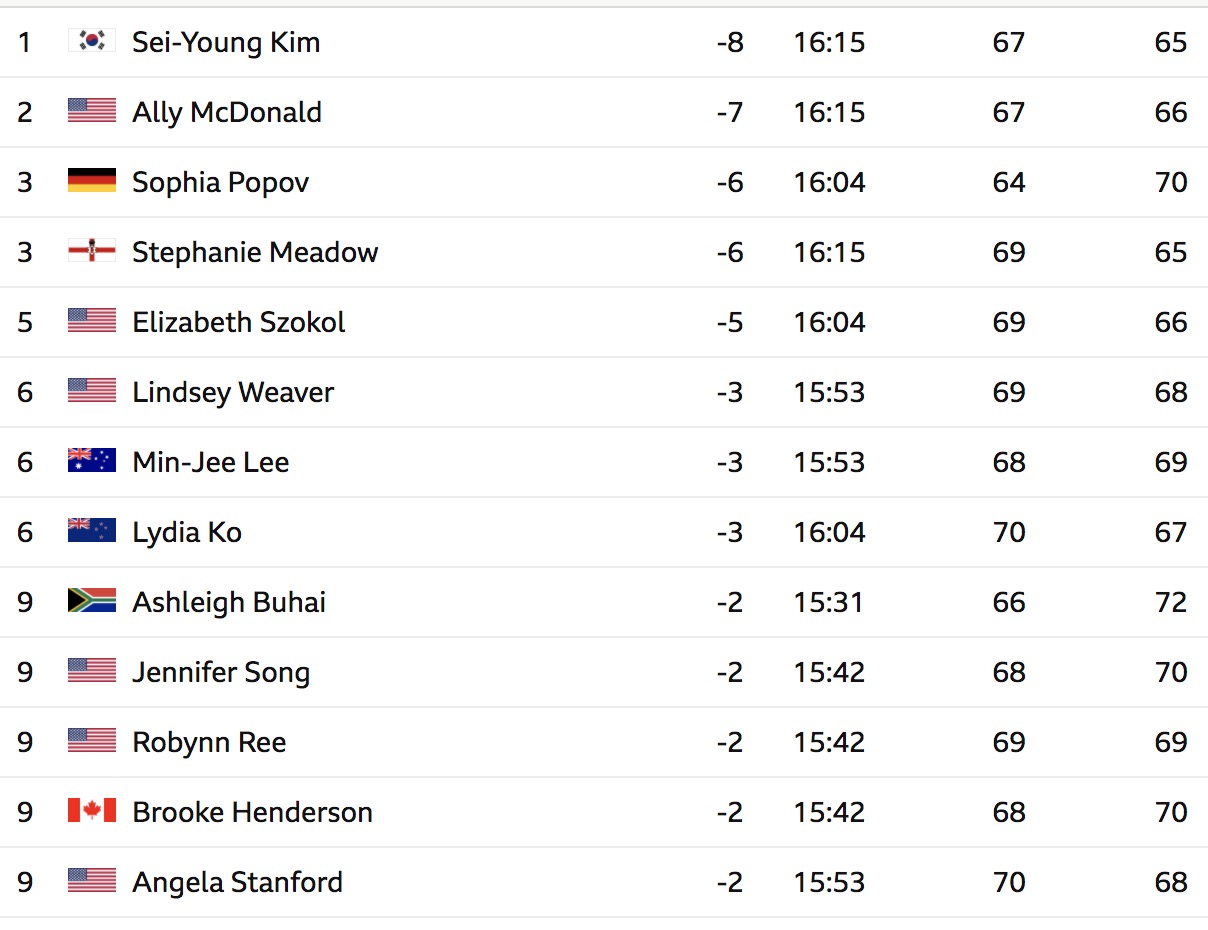Open Lindsey Weaver's player entry
The width and height of the screenshot is (1208, 930).
233,393
